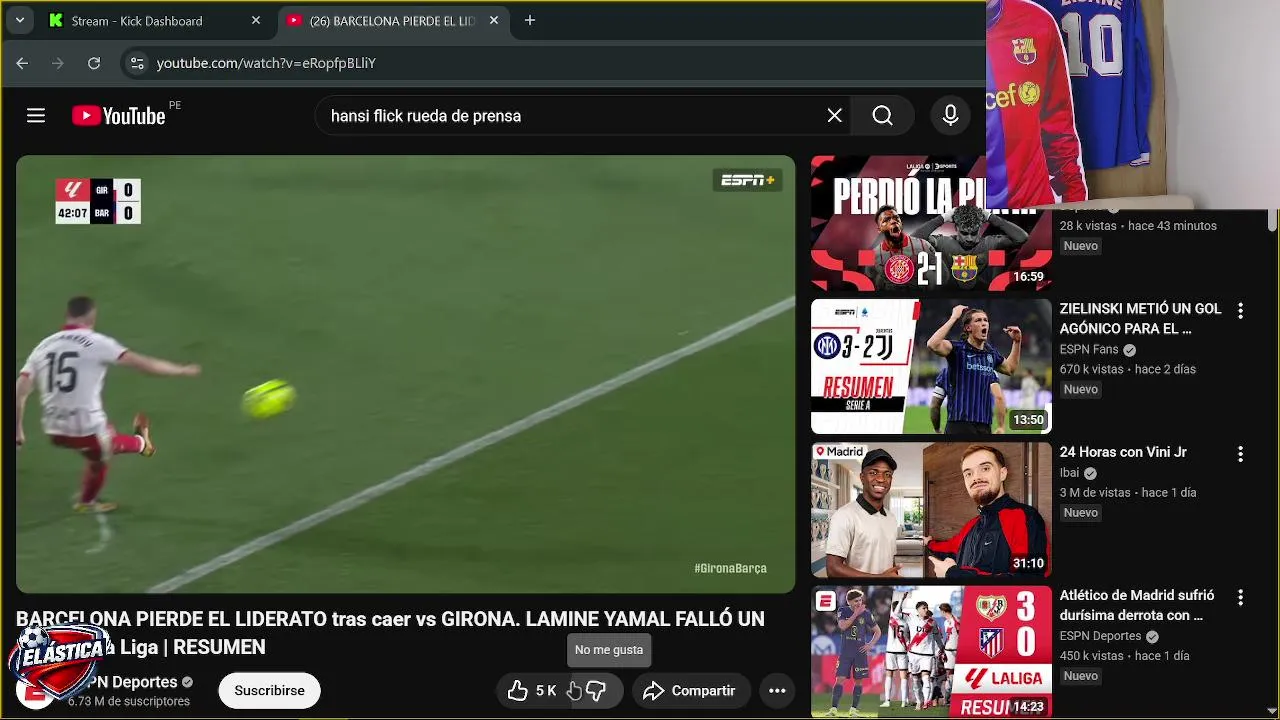The width and height of the screenshot is (1280, 720).
Task: Close the Kick Dashboard tab
Action: 256,20
